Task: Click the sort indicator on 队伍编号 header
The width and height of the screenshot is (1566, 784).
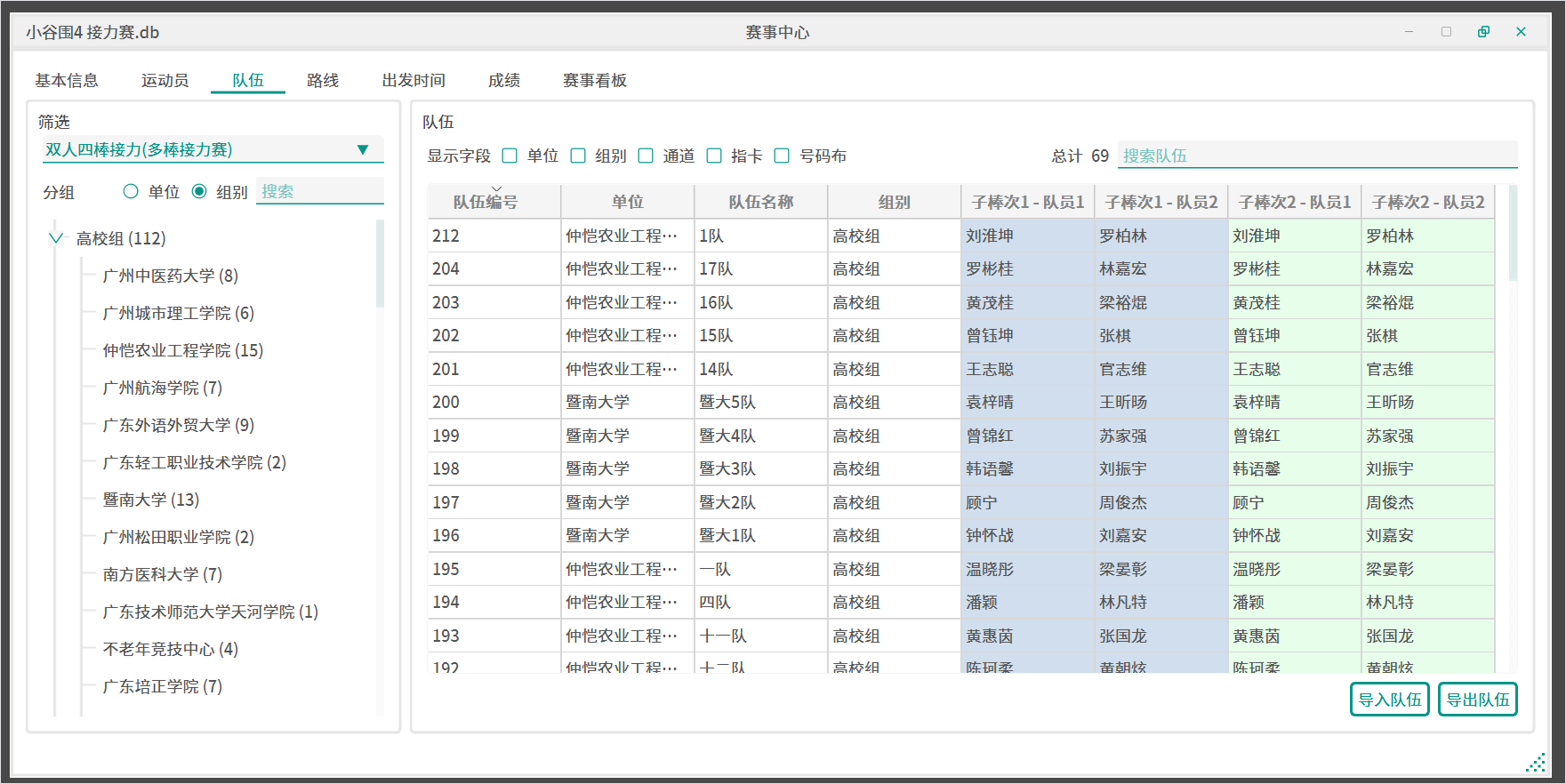Action: (x=496, y=188)
